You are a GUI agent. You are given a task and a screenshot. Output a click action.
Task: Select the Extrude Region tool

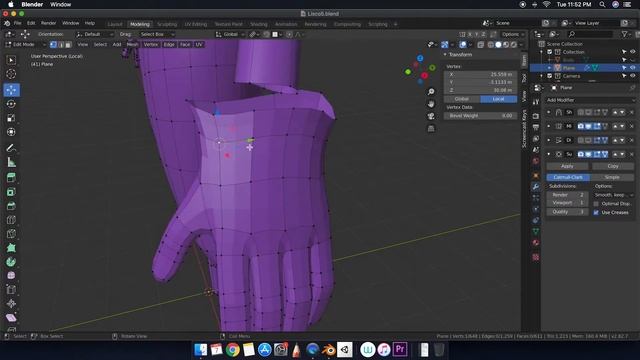click(x=11, y=178)
